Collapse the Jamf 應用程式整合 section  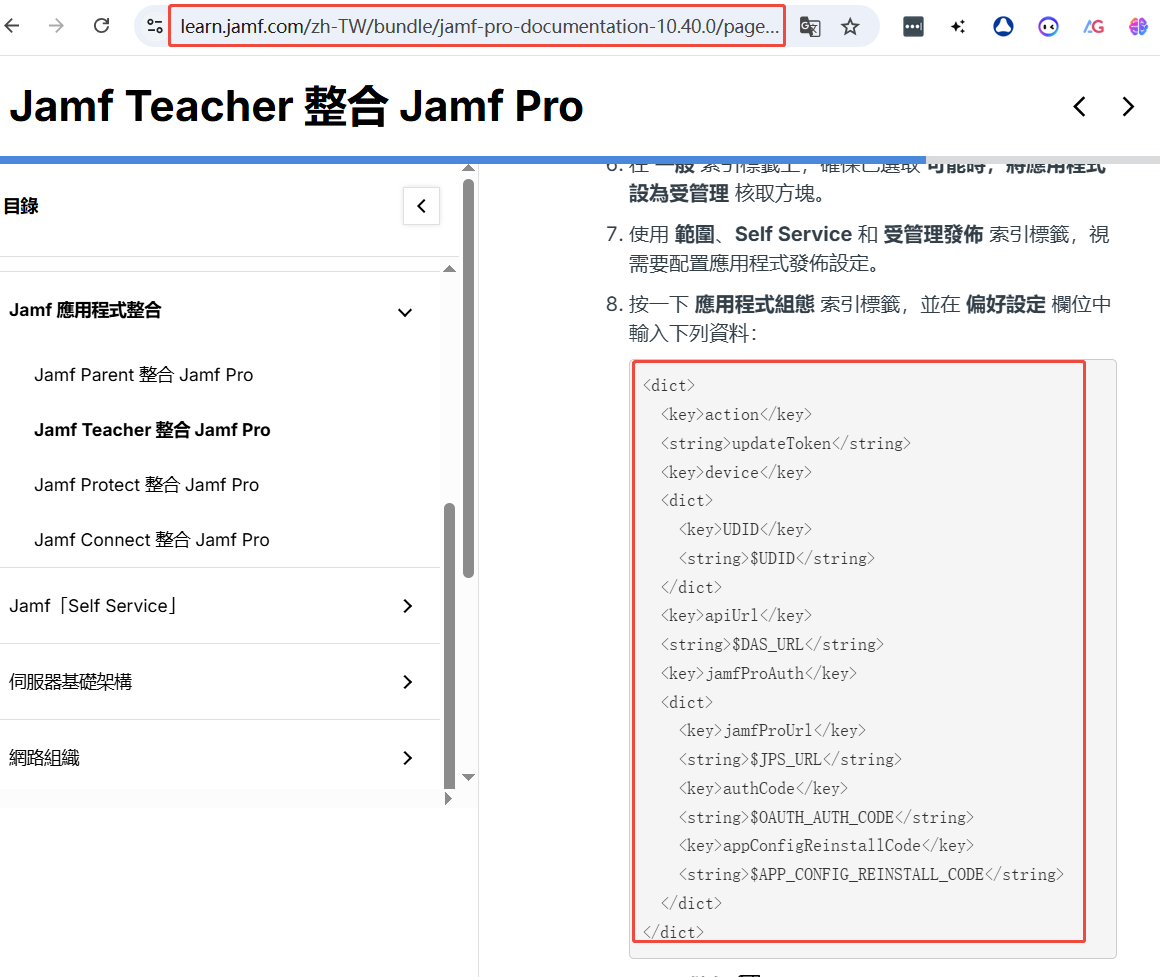tap(405, 312)
